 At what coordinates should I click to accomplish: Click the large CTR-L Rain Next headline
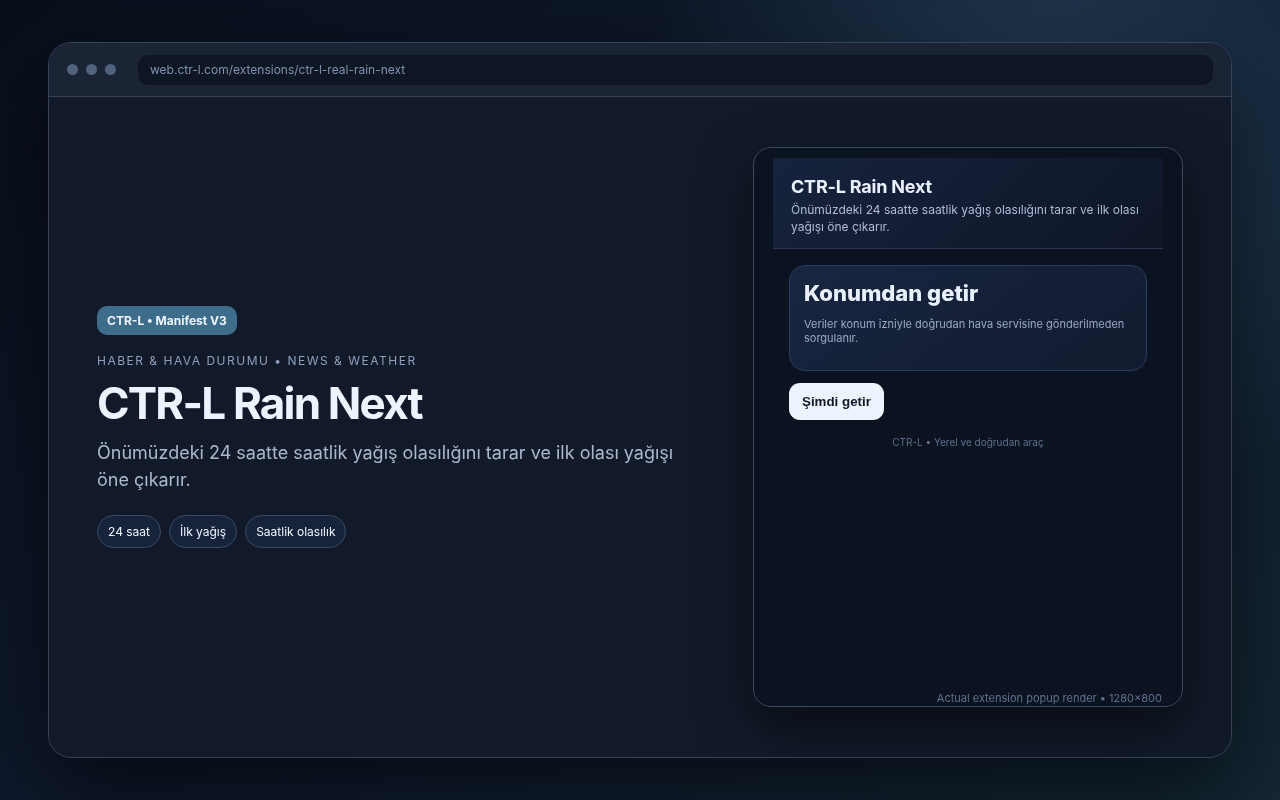pyautogui.click(x=260, y=404)
